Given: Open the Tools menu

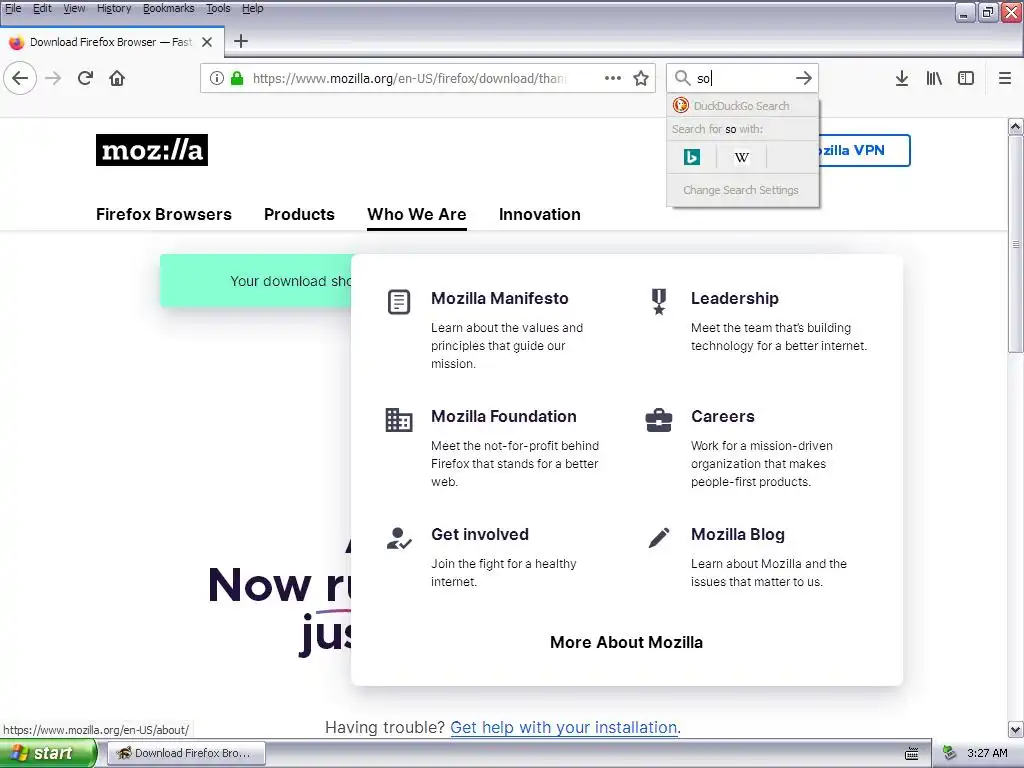Looking at the screenshot, I should pos(218,8).
